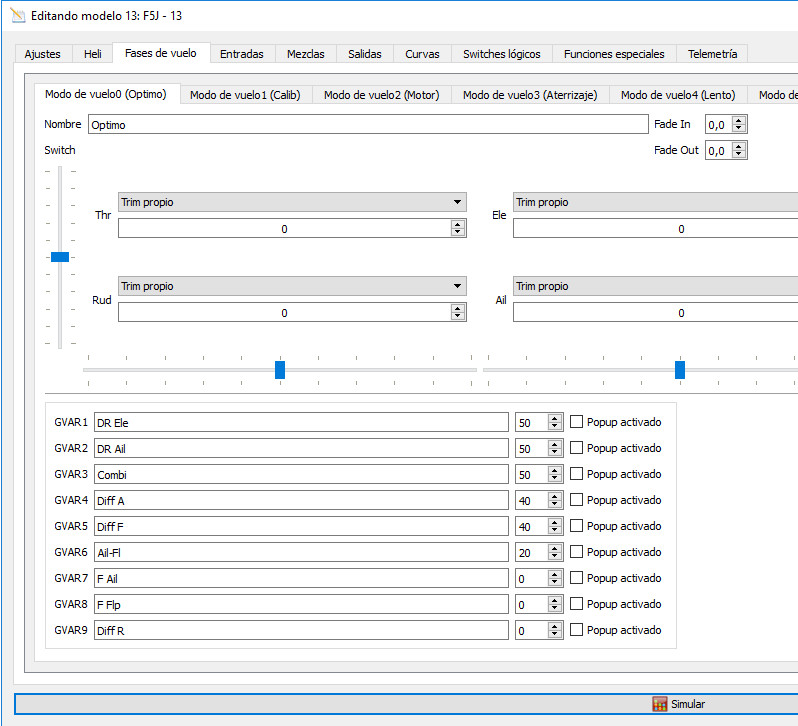Expand the Rud Trim propio dropdown
Image resolution: width=798 pixels, height=726 pixels.
coord(291,286)
